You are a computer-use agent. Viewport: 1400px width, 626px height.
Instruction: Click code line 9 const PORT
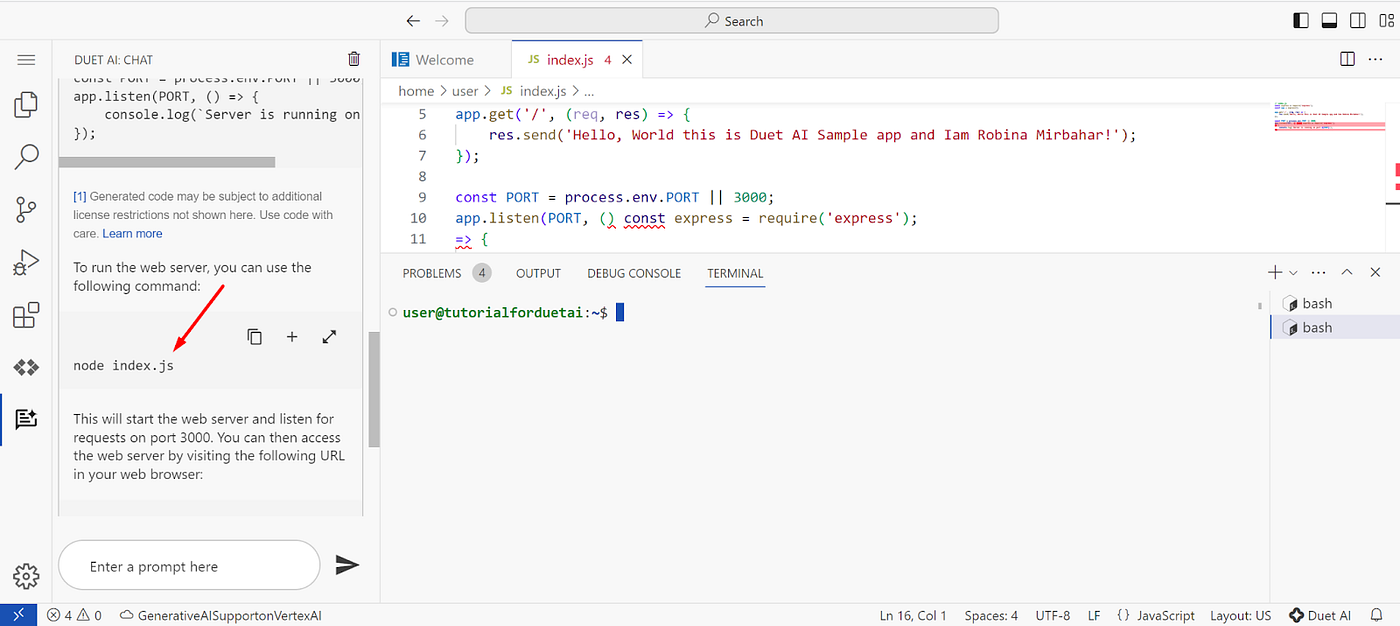point(615,197)
